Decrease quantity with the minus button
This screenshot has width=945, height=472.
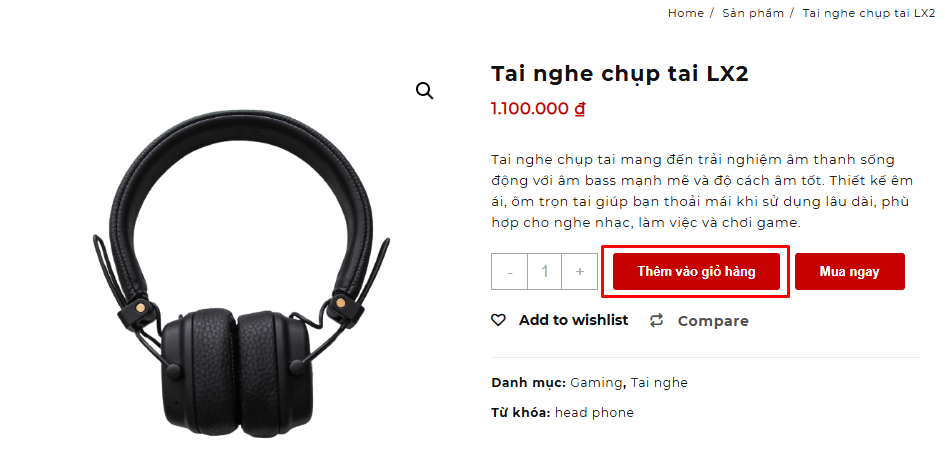[510, 271]
